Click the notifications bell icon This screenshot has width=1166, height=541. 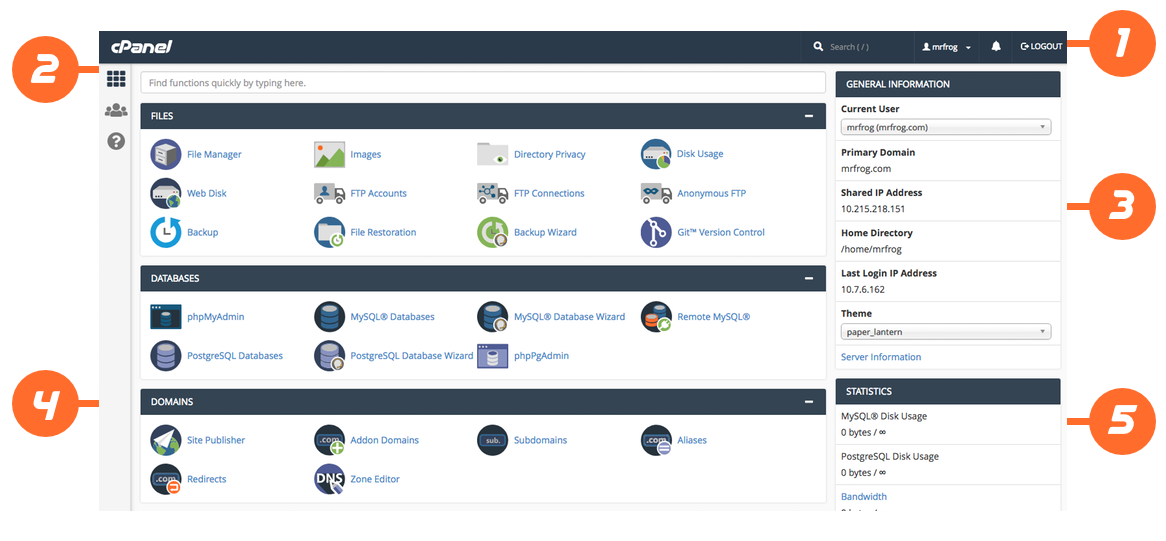click(x=996, y=47)
